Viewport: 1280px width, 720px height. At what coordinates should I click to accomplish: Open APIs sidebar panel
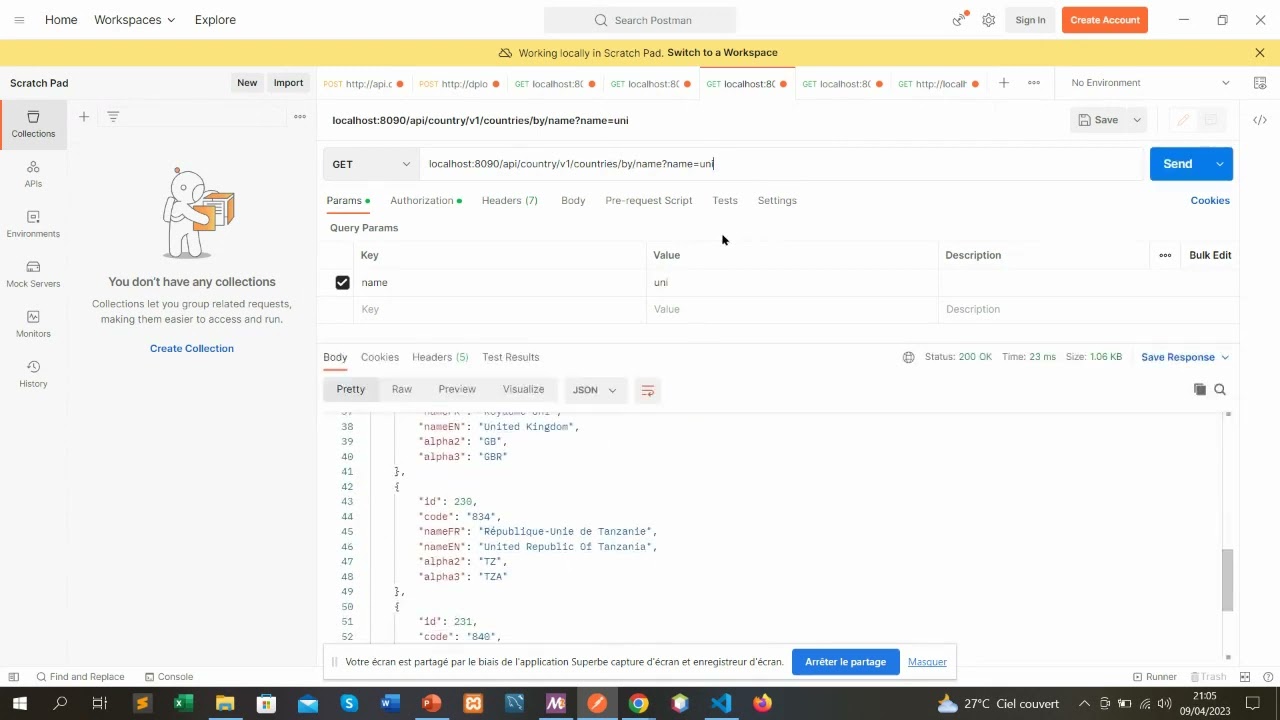tap(33, 174)
